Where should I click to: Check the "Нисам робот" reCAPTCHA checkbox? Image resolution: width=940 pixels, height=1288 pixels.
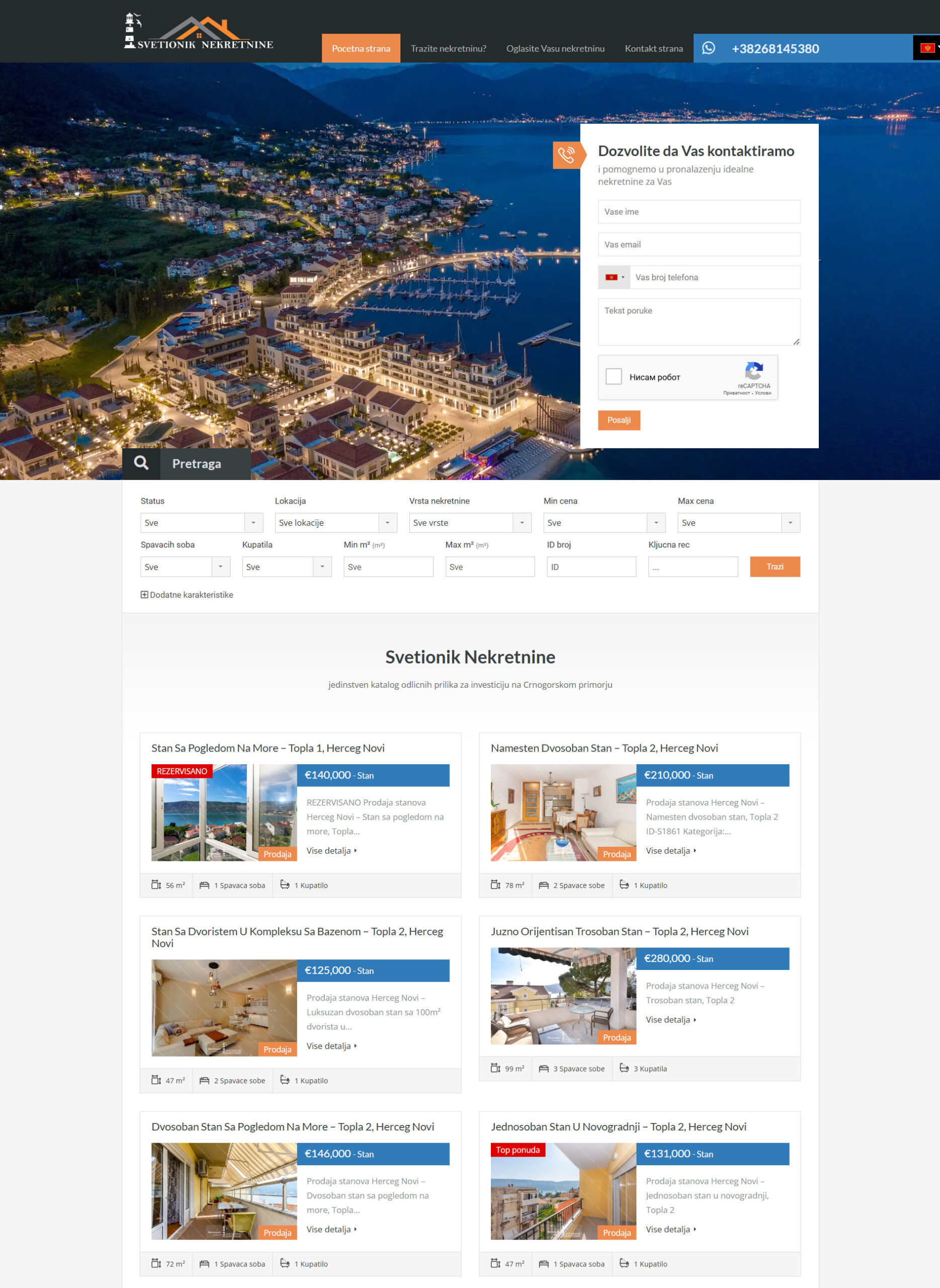(x=614, y=377)
